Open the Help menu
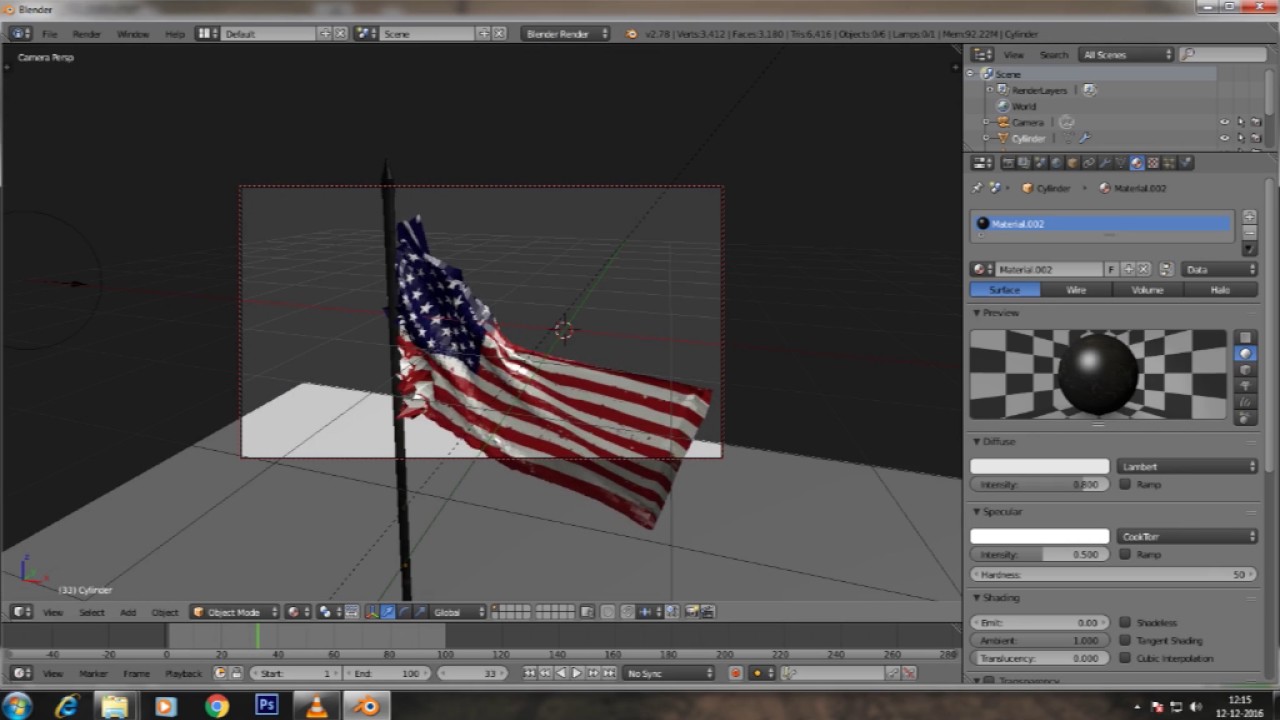Image resolution: width=1280 pixels, height=720 pixels. click(174, 34)
